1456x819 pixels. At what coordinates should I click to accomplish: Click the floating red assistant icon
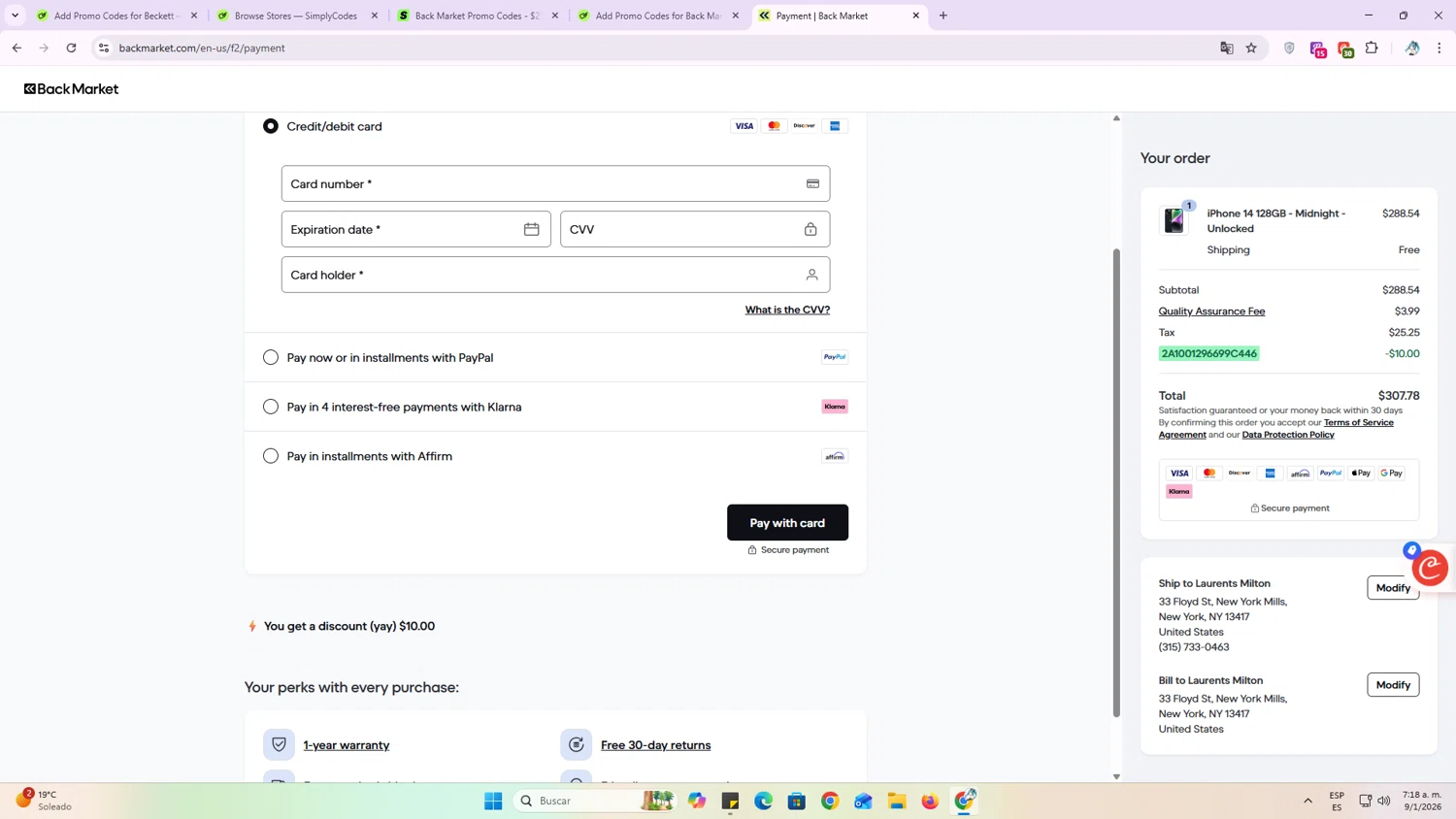pyautogui.click(x=1430, y=568)
